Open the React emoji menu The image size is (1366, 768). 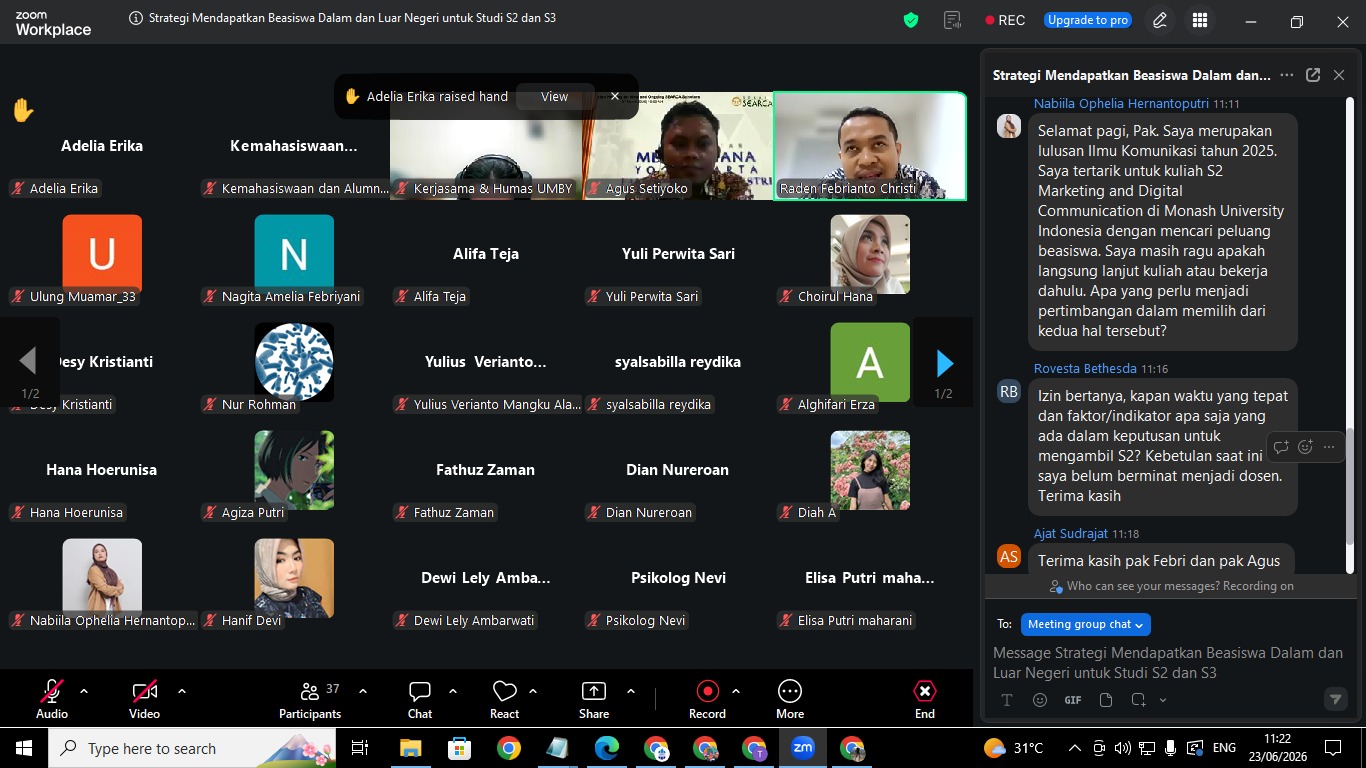tap(505, 698)
